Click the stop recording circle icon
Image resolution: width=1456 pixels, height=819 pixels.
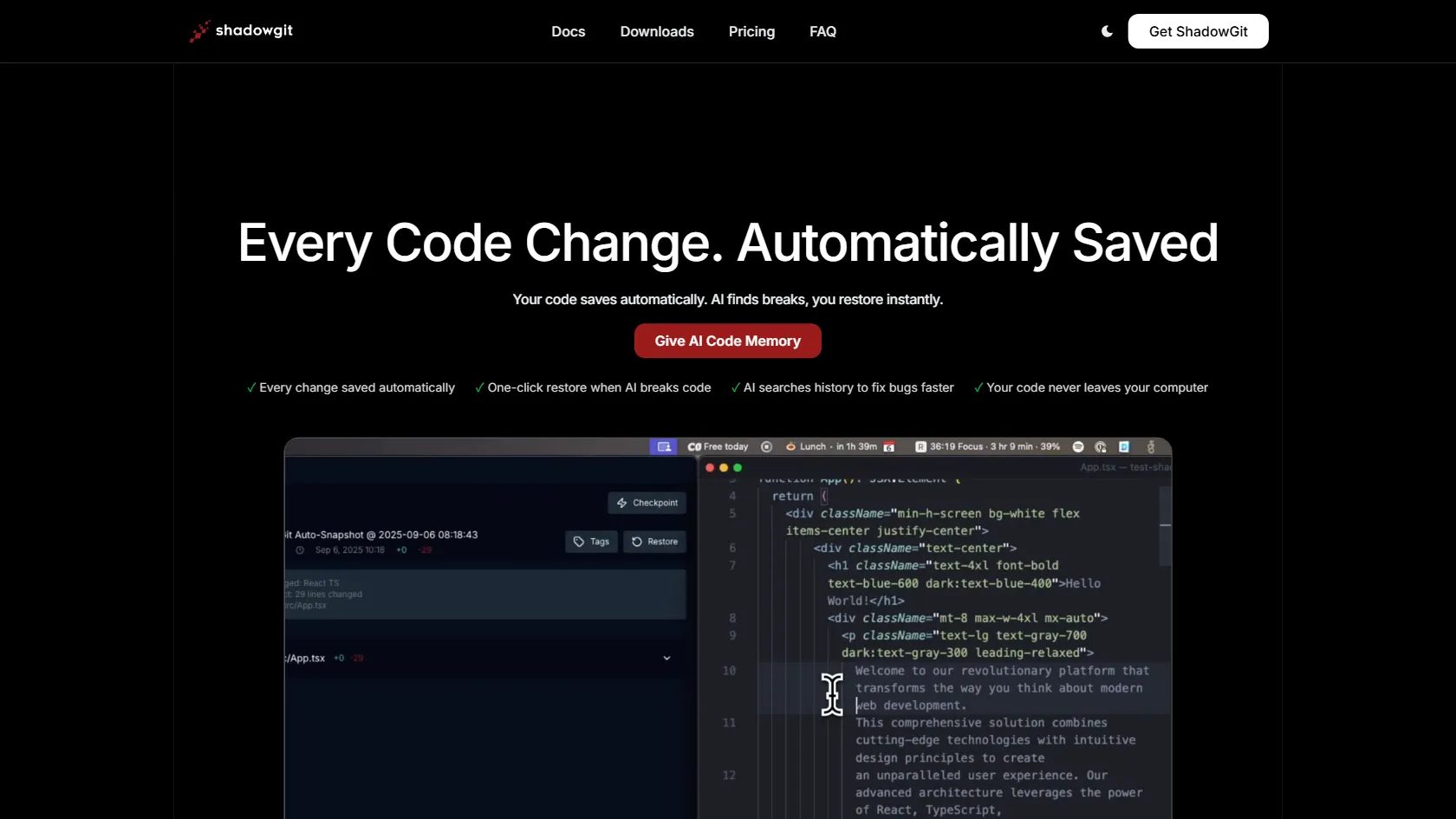766,447
